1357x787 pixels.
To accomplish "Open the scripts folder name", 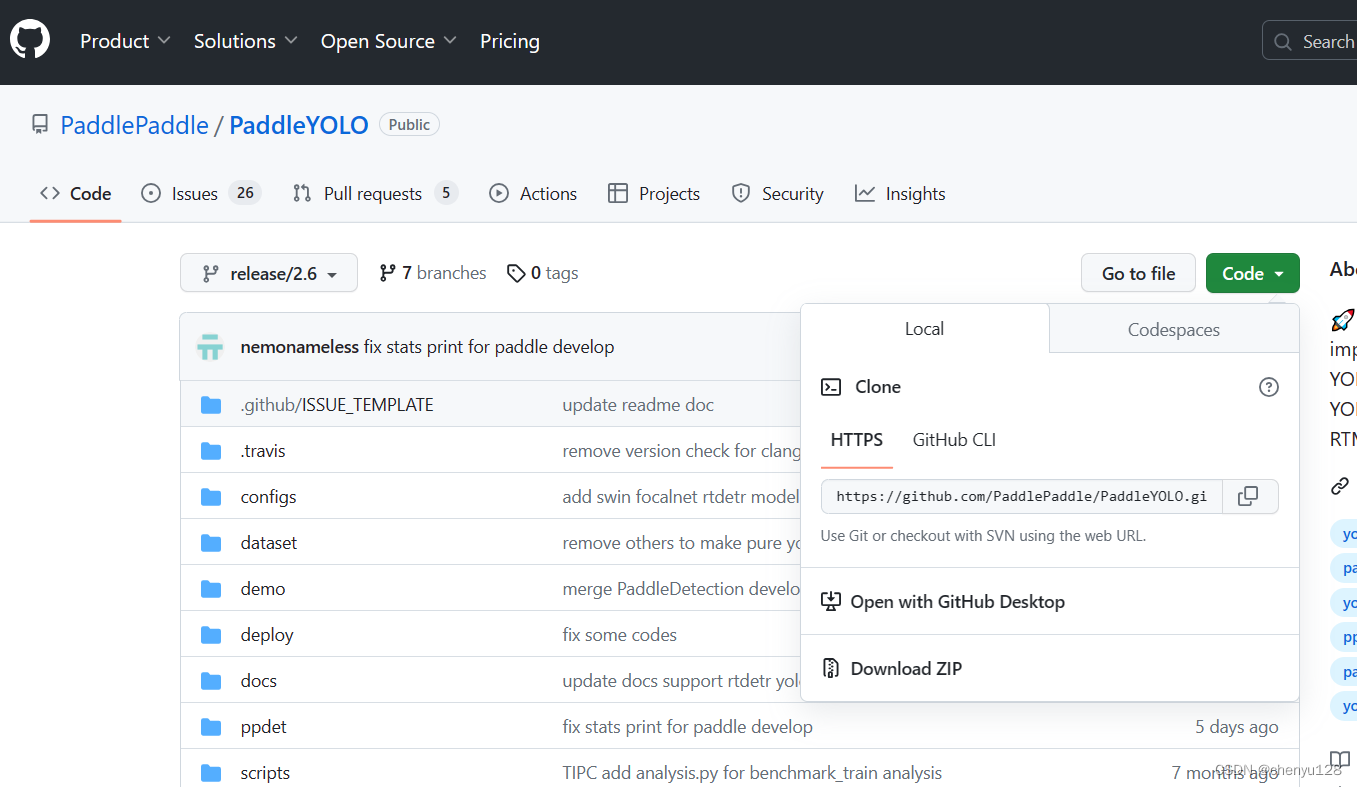I will click(266, 773).
